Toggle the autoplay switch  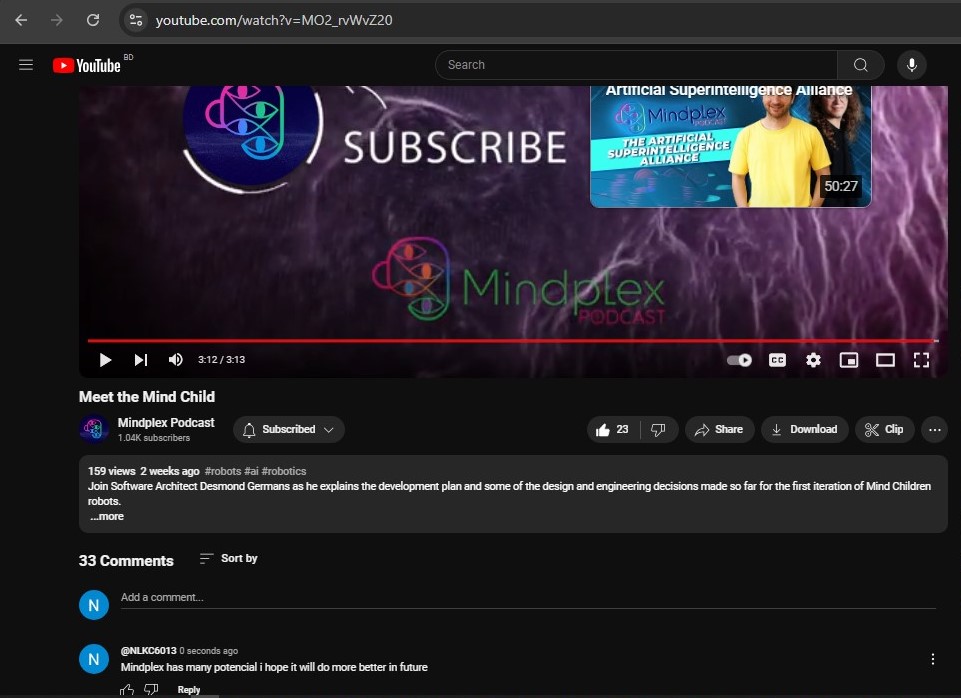[x=739, y=360]
